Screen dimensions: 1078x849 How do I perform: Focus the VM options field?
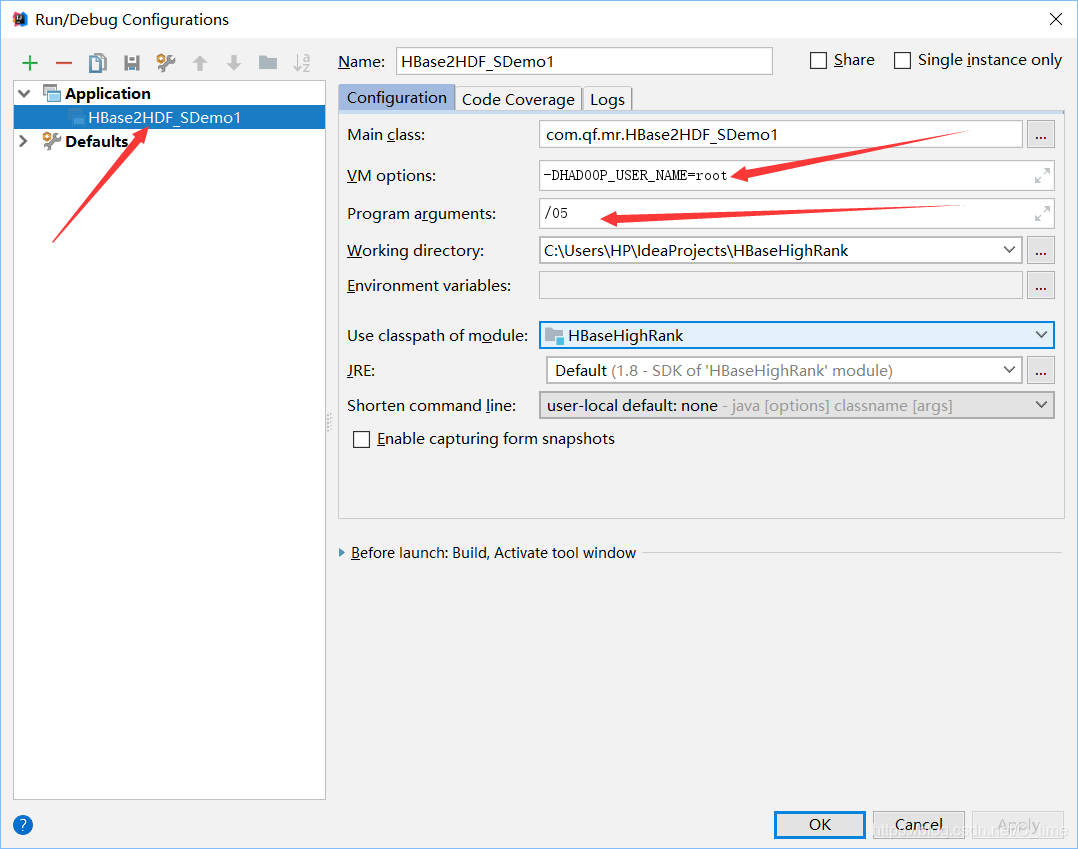796,176
